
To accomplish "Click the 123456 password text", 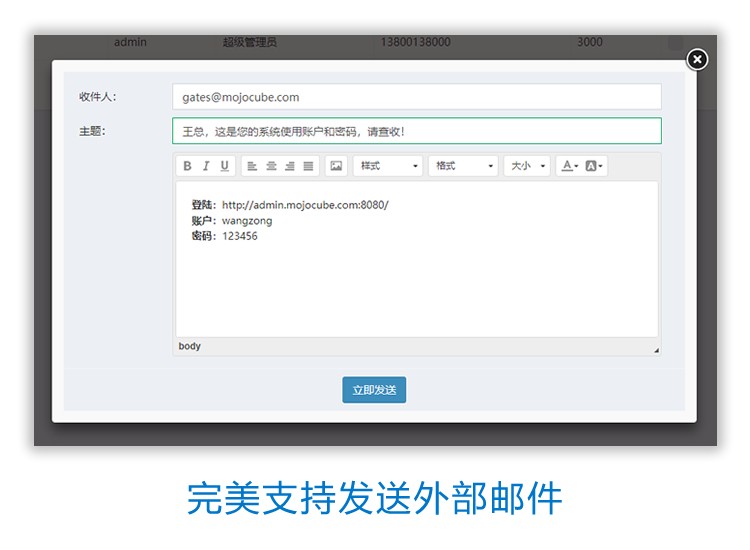I will pos(240,236).
